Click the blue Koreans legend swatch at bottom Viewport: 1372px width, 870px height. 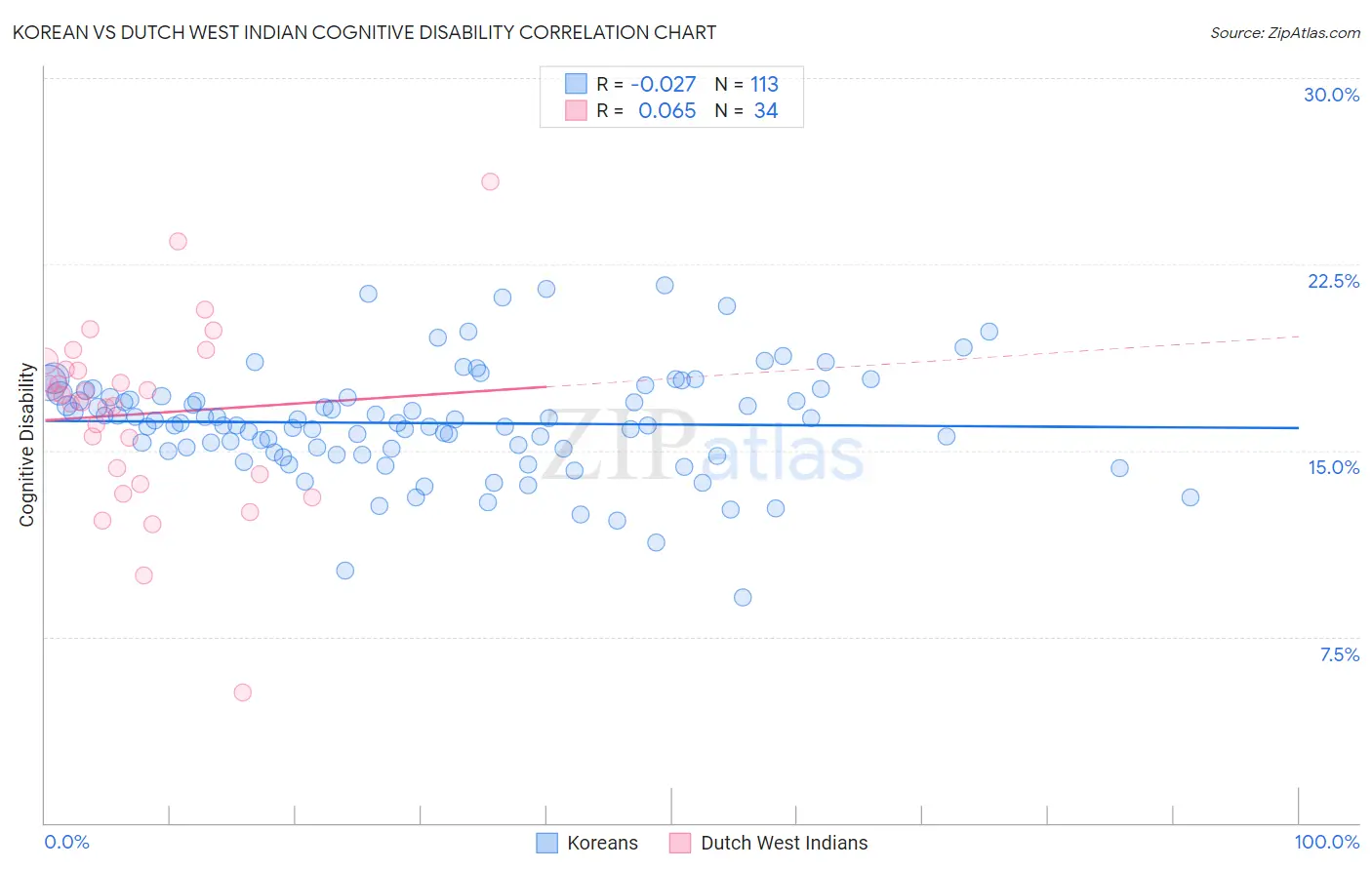tap(547, 843)
